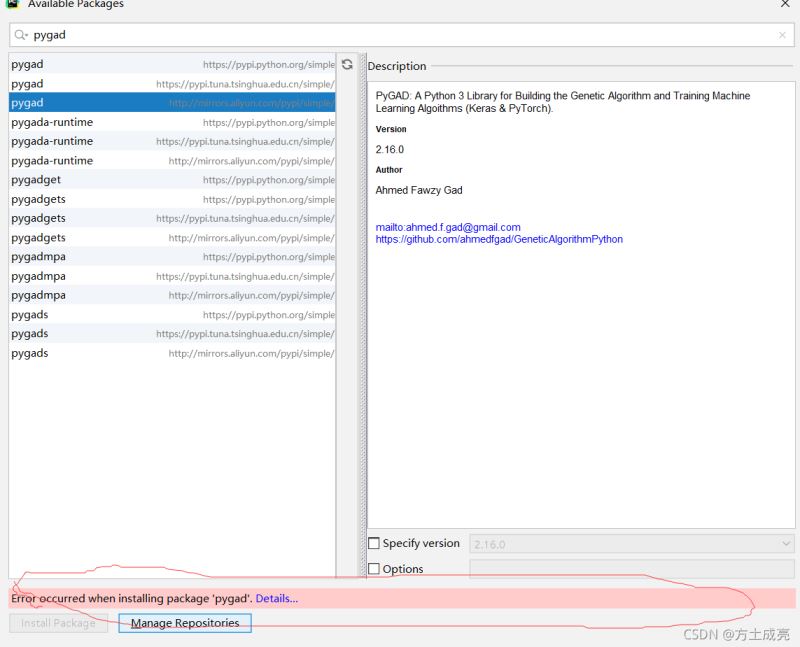The image size is (800, 647).
Task: Click the search magnifier icon
Action: point(21,35)
